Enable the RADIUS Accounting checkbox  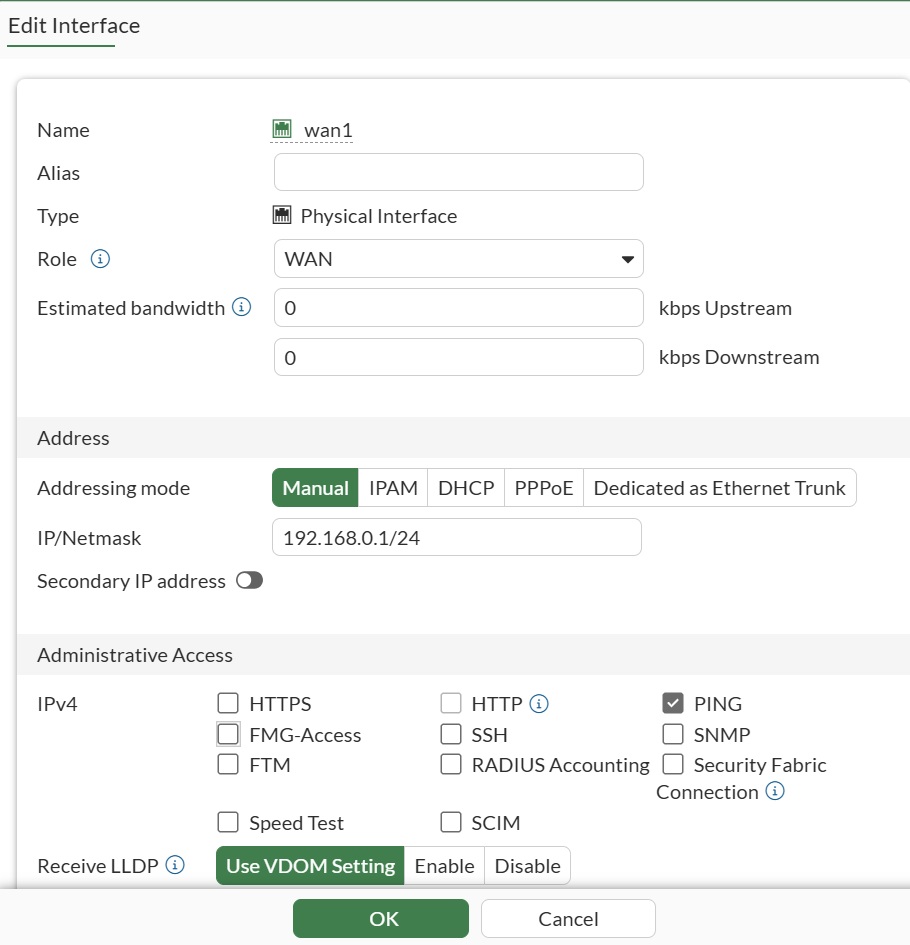pos(451,764)
